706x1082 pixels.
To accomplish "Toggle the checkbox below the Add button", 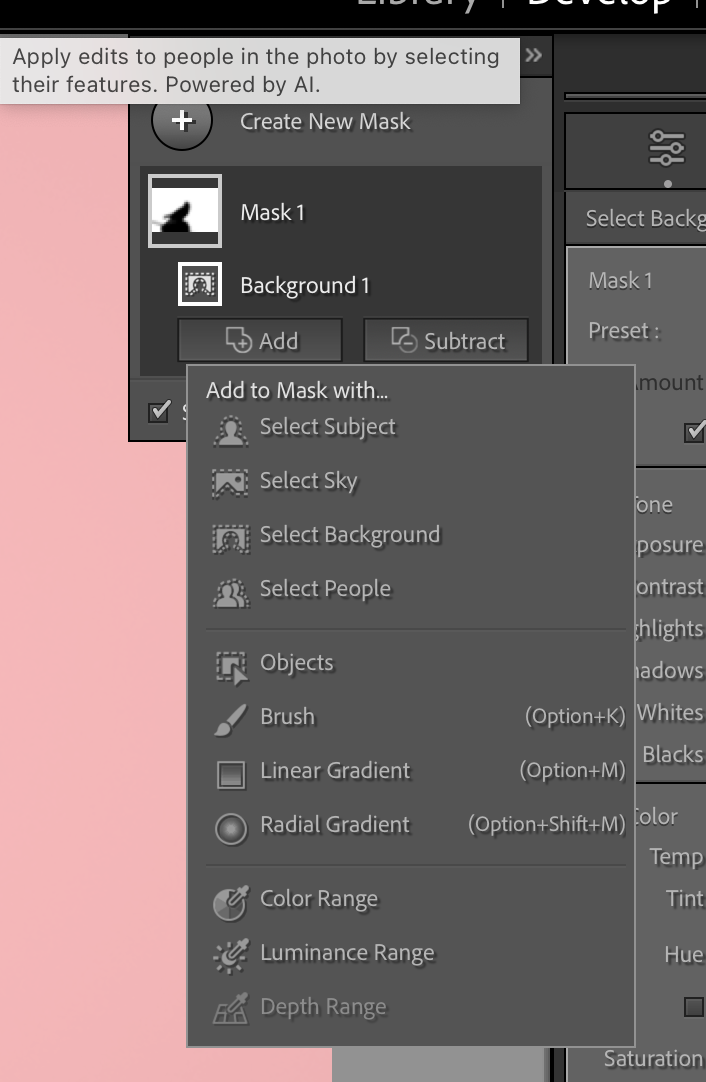I will (159, 412).
